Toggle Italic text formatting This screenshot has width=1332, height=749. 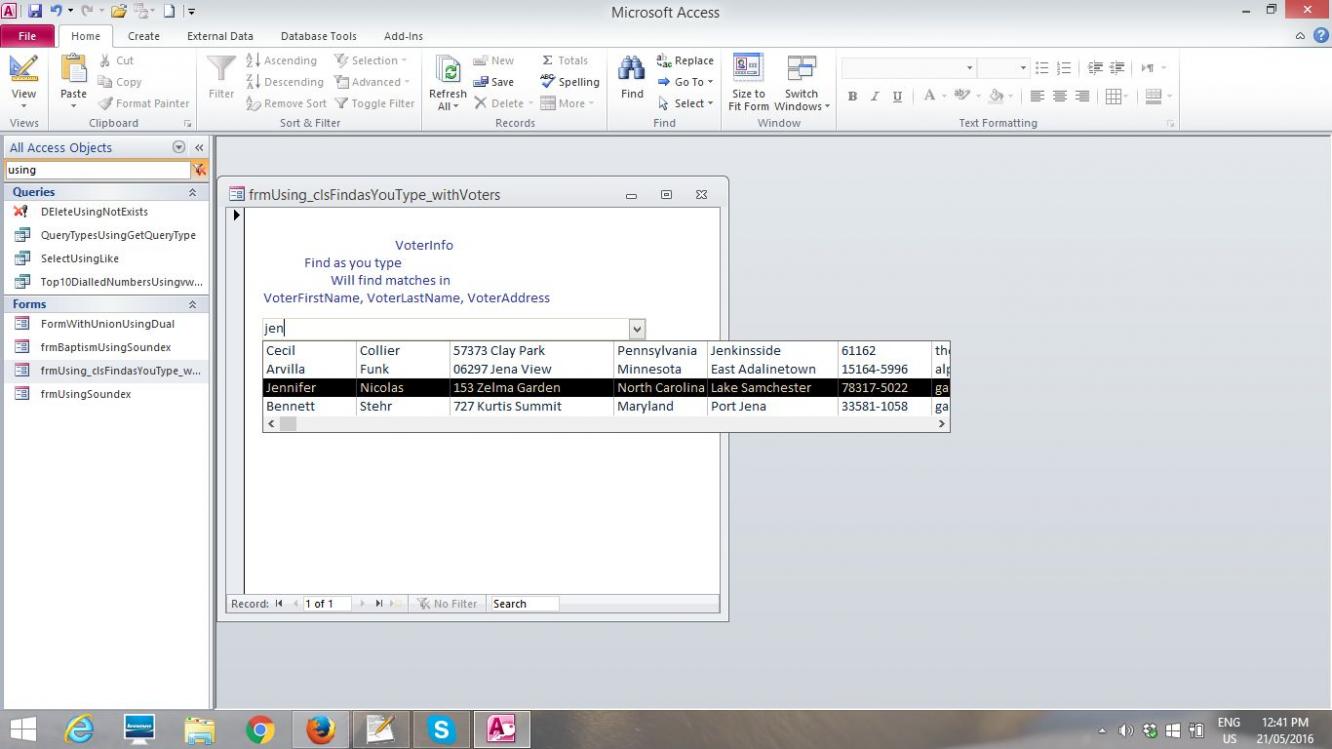click(875, 96)
